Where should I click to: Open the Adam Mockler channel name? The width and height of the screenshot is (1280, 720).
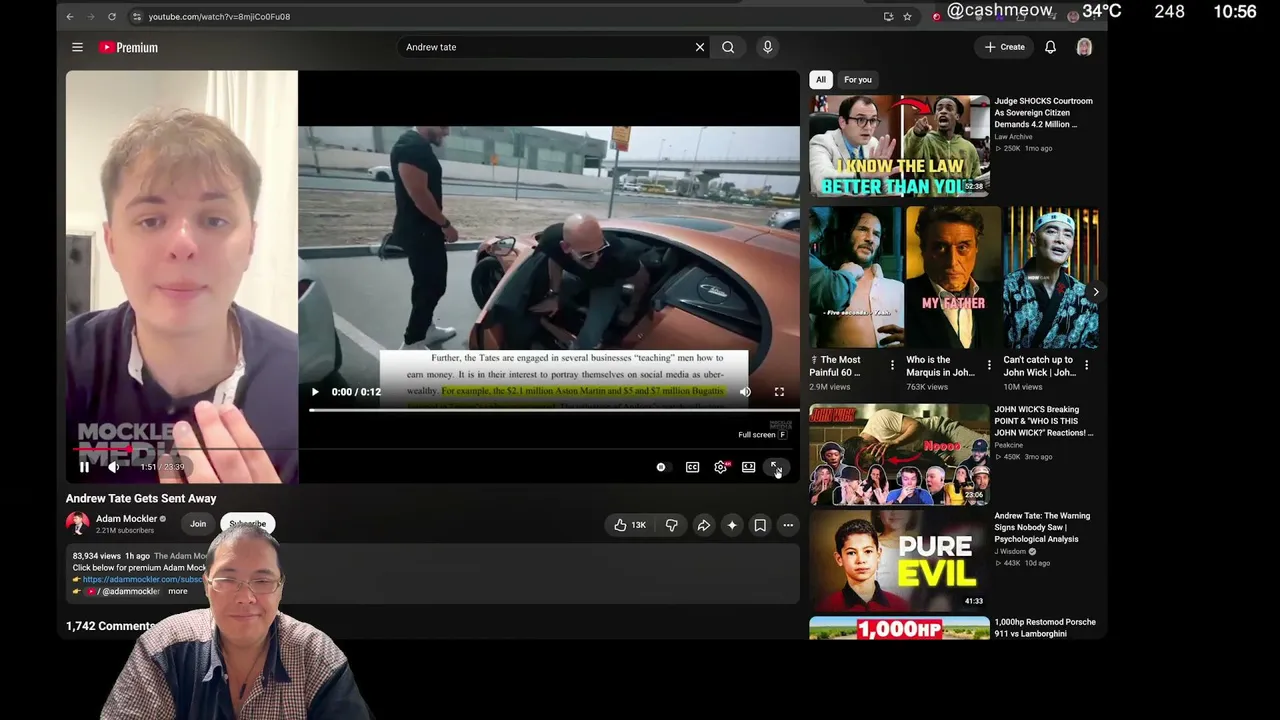126,519
